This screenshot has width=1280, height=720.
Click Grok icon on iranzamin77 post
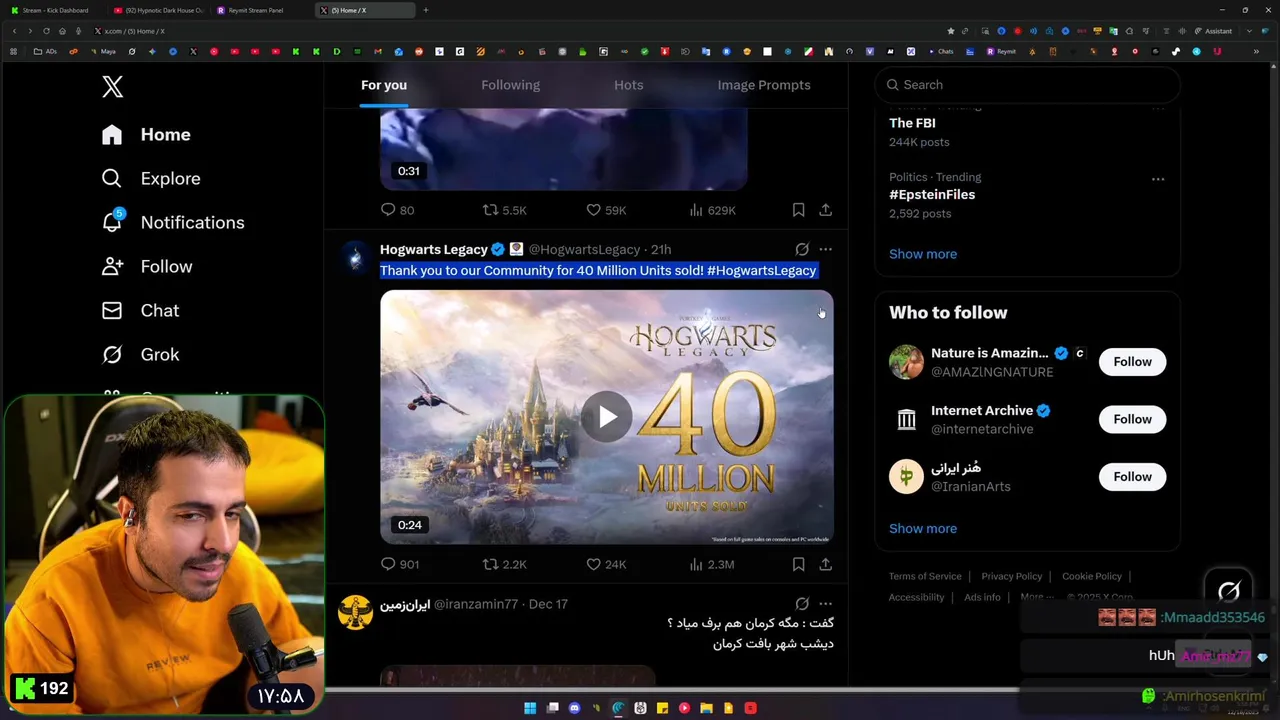(802, 603)
